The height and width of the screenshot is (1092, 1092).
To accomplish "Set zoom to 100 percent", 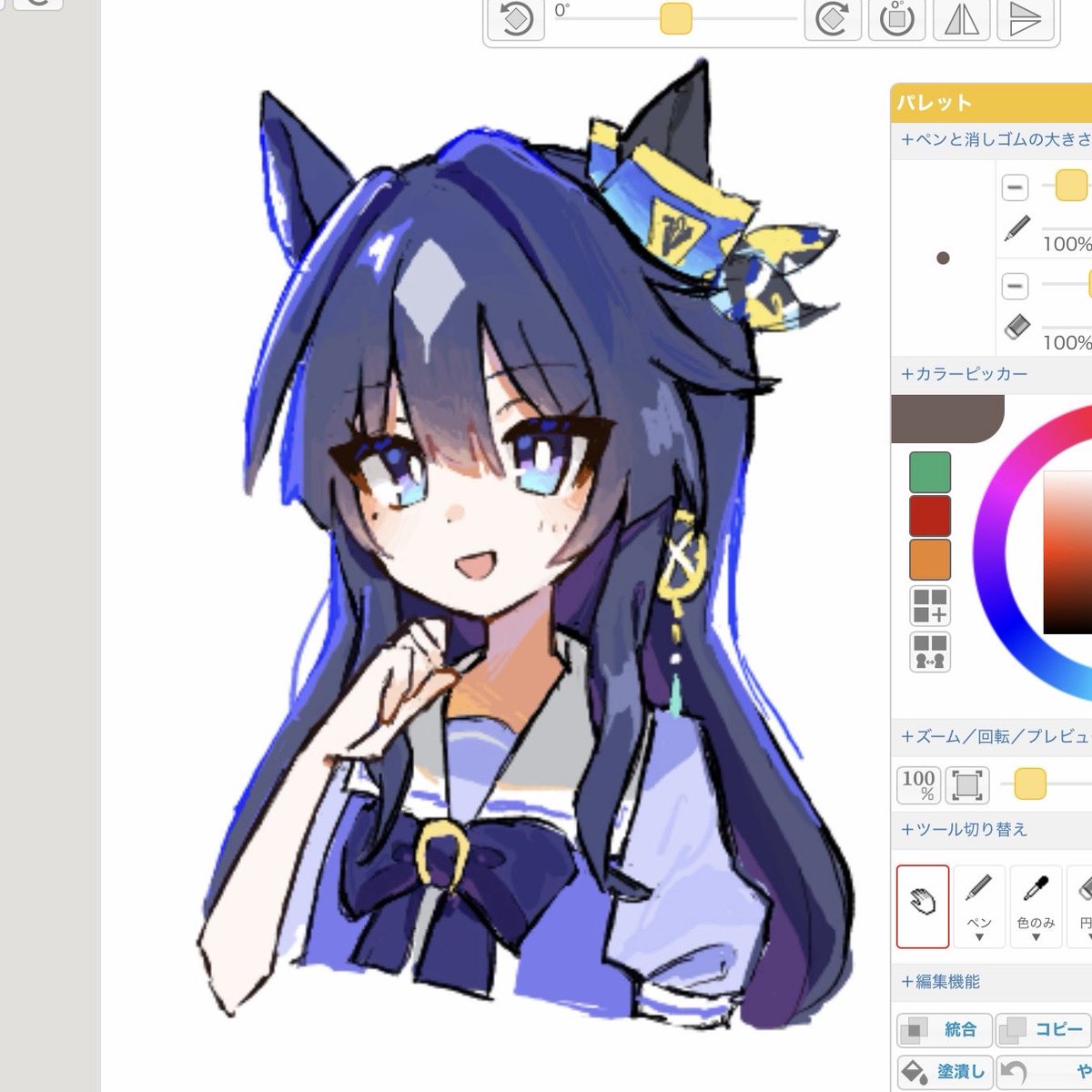I will click(918, 784).
